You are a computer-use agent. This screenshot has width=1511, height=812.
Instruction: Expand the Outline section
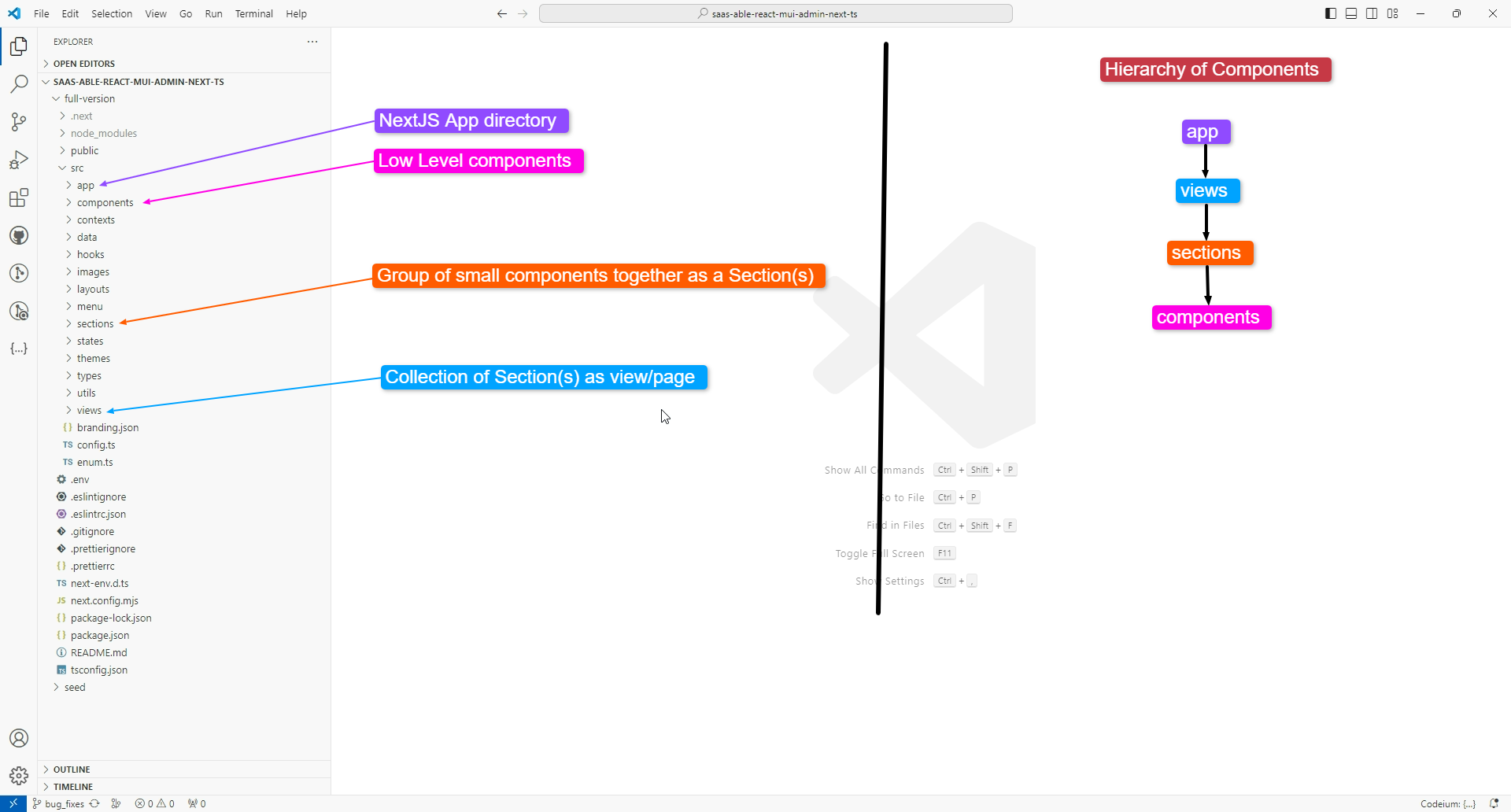[x=184, y=770]
